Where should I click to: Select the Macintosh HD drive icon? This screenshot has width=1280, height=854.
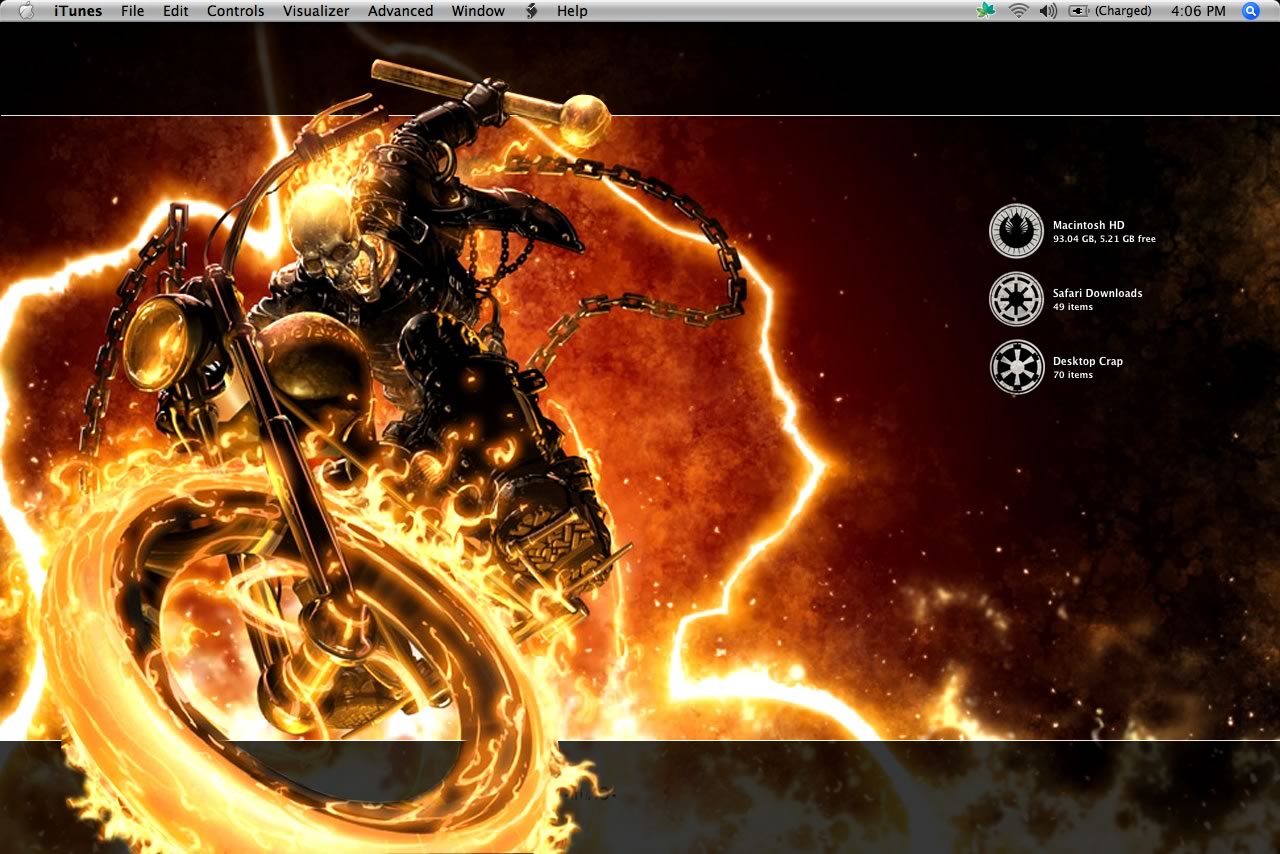point(1017,231)
